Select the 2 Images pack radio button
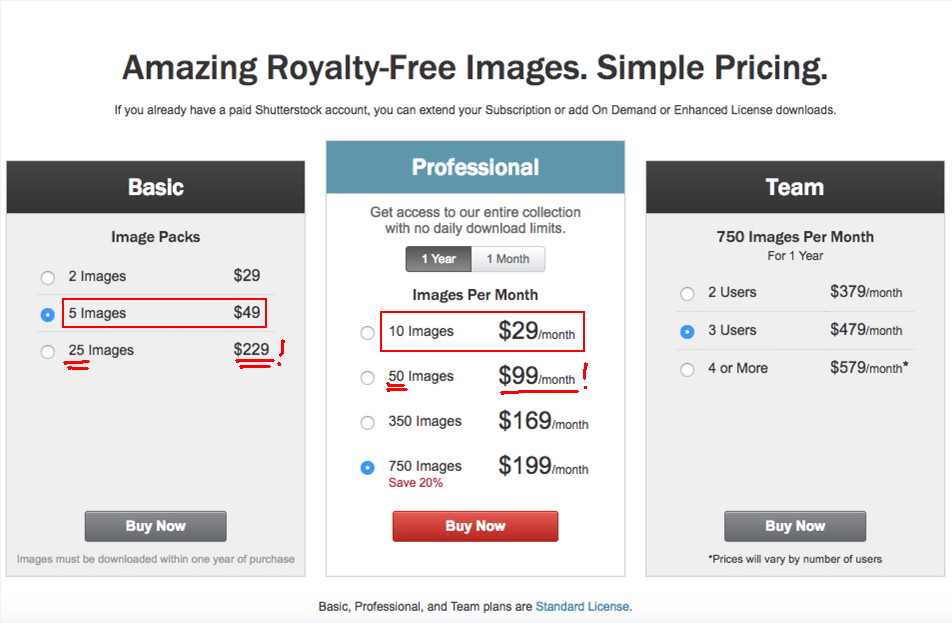This screenshot has height=623, width=952. point(48,277)
